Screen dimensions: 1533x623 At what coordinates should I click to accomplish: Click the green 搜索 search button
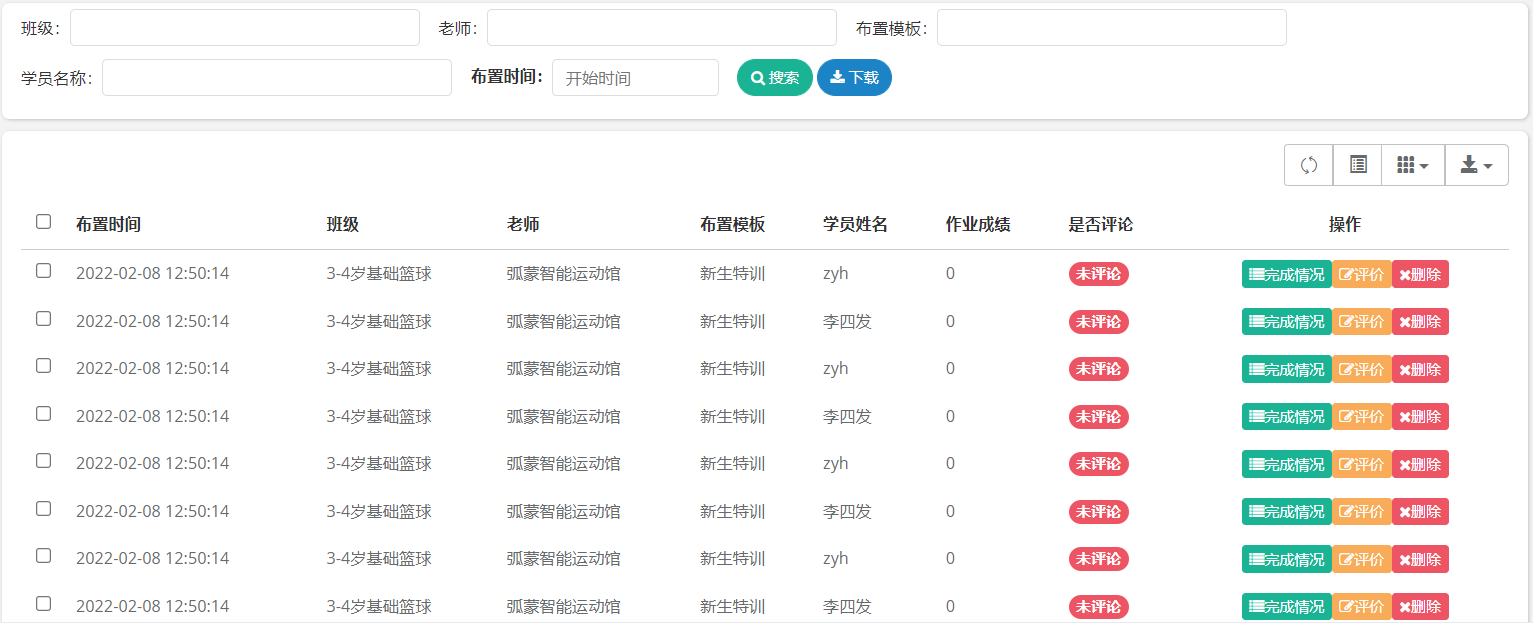click(x=774, y=78)
